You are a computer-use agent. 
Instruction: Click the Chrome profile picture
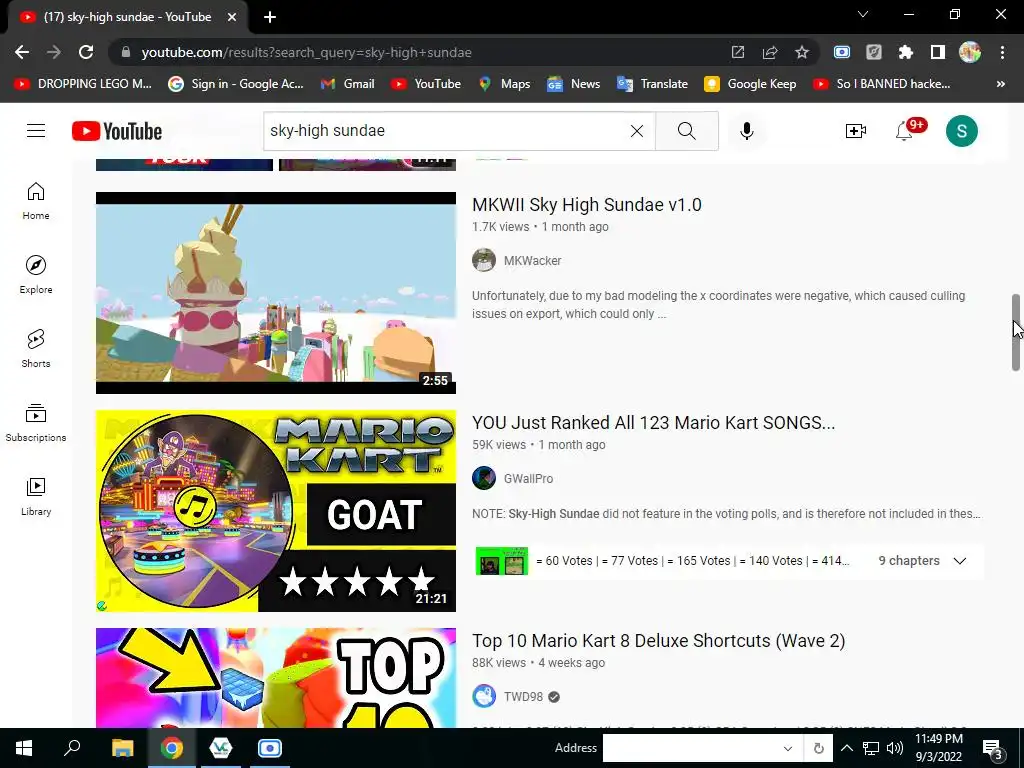[x=970, y=52]
